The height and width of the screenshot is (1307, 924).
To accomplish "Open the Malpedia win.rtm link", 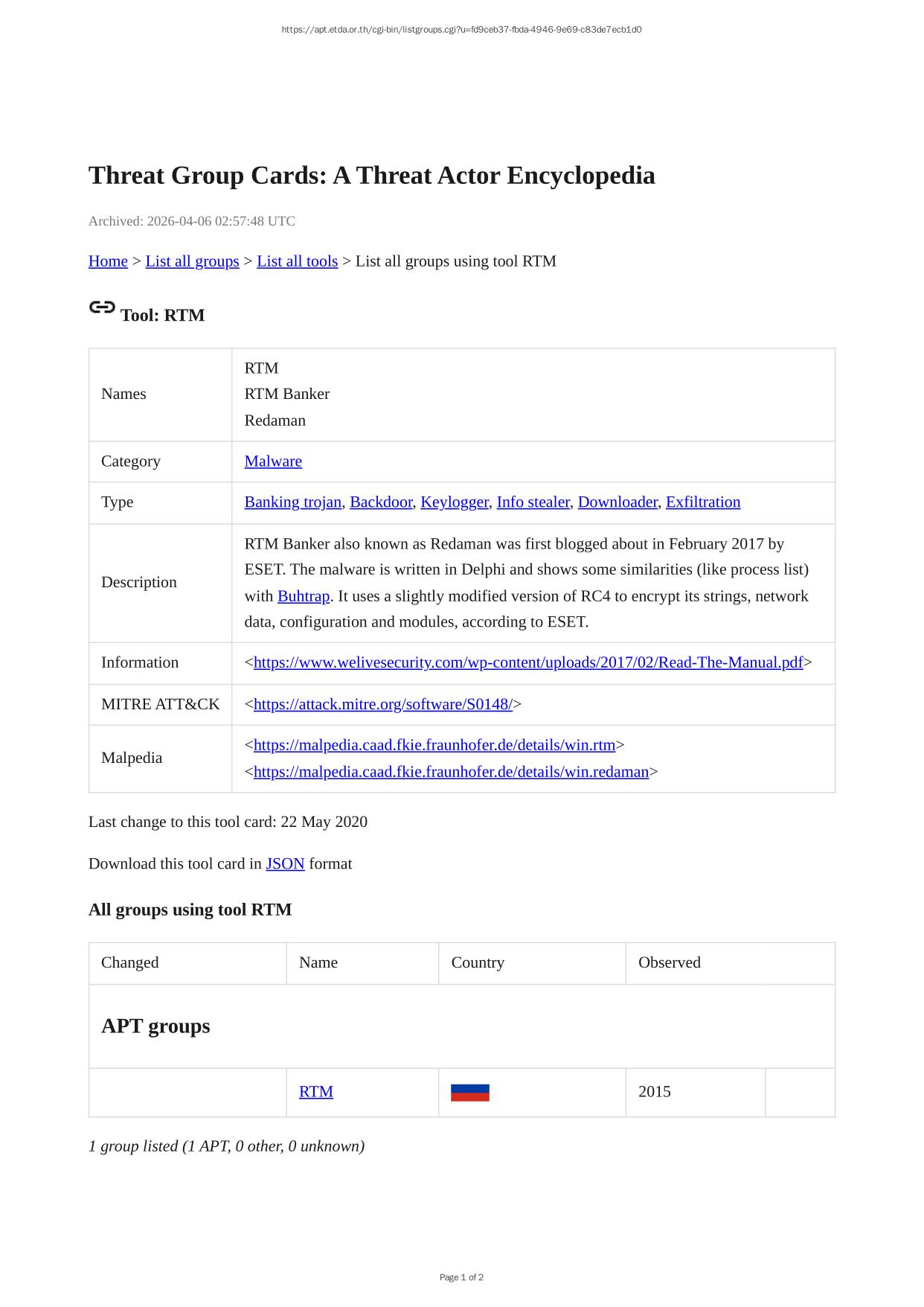I will coord(434,745).
